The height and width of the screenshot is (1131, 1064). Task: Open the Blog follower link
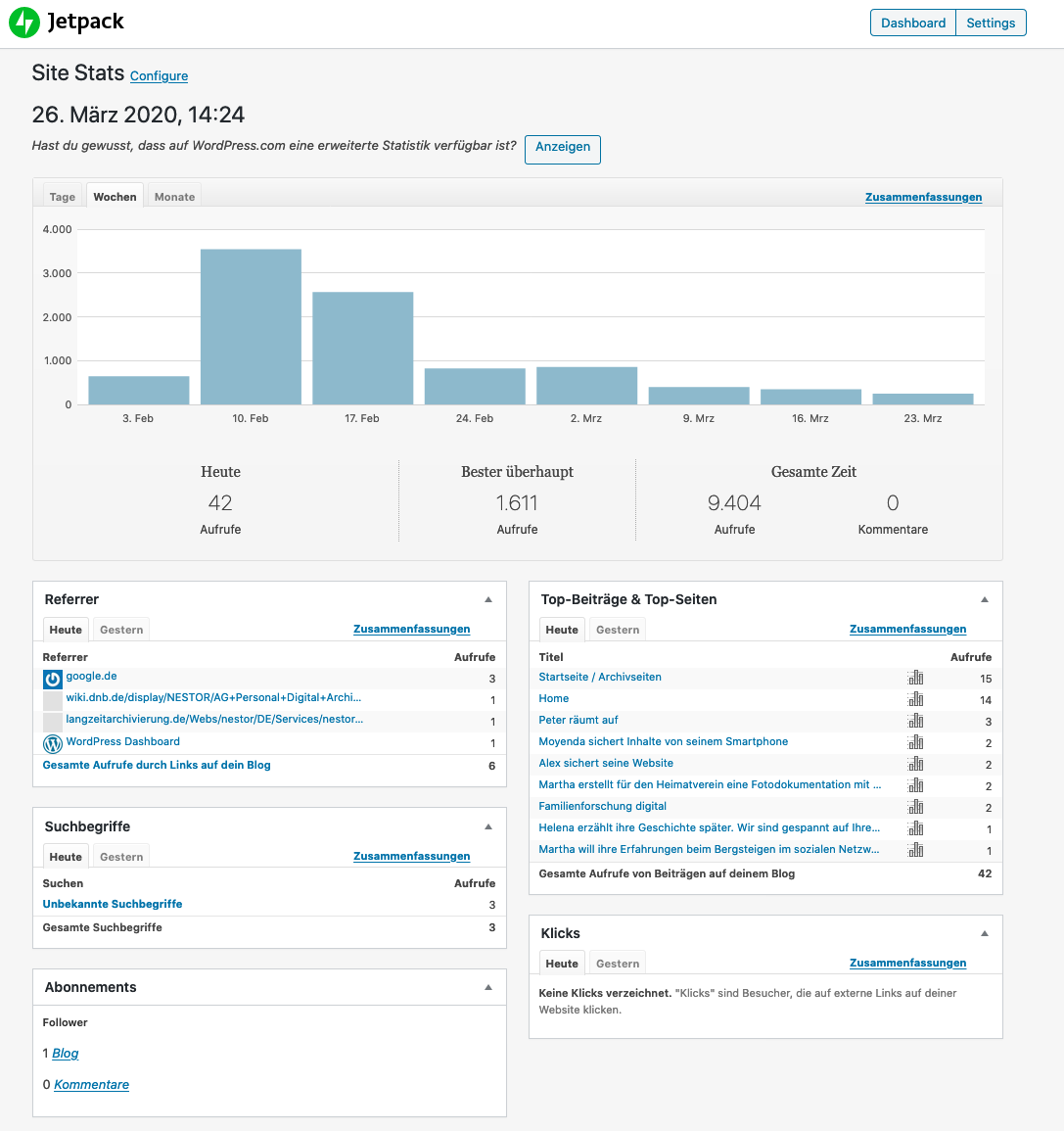coord(66,1054)
